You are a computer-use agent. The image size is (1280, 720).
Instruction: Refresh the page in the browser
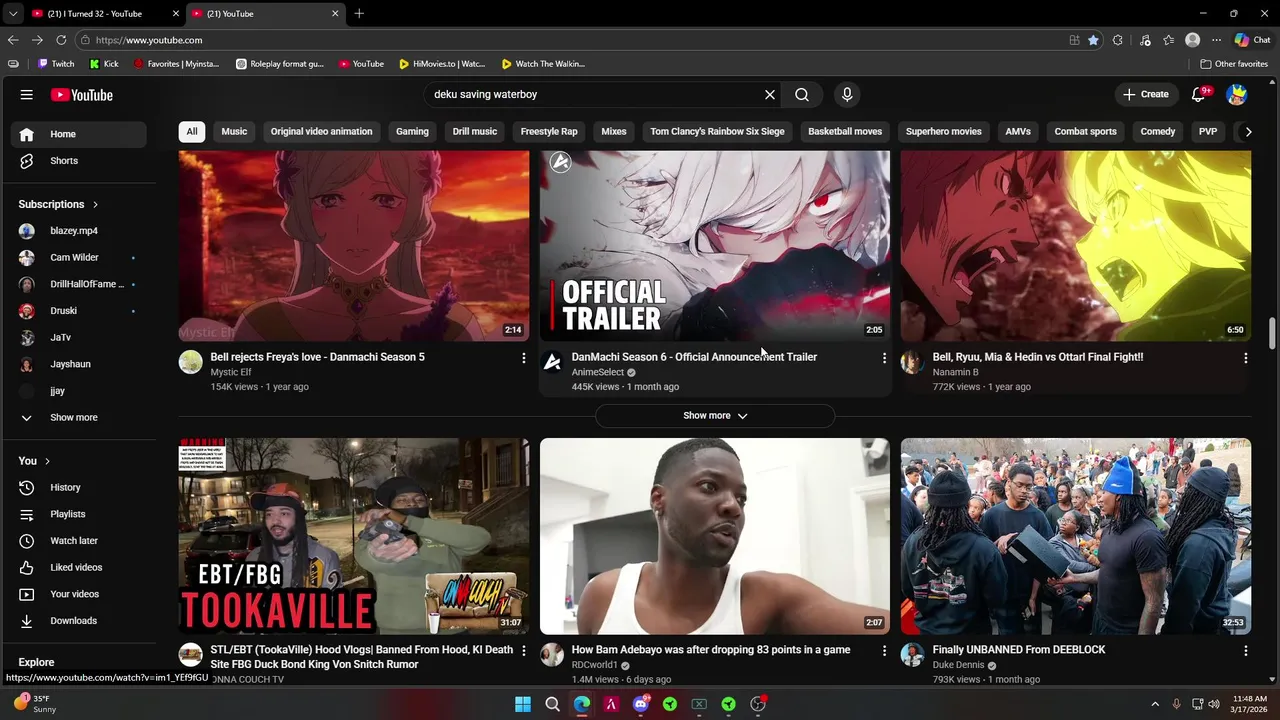[61, 40]
